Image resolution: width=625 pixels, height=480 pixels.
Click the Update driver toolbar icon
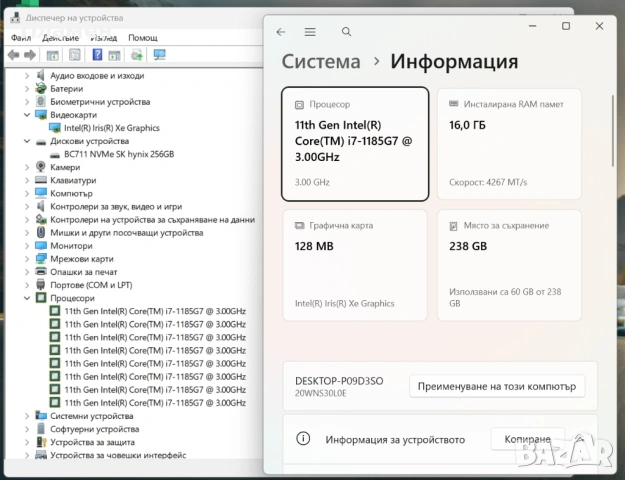pyautogui.click(x=137, y=55)
